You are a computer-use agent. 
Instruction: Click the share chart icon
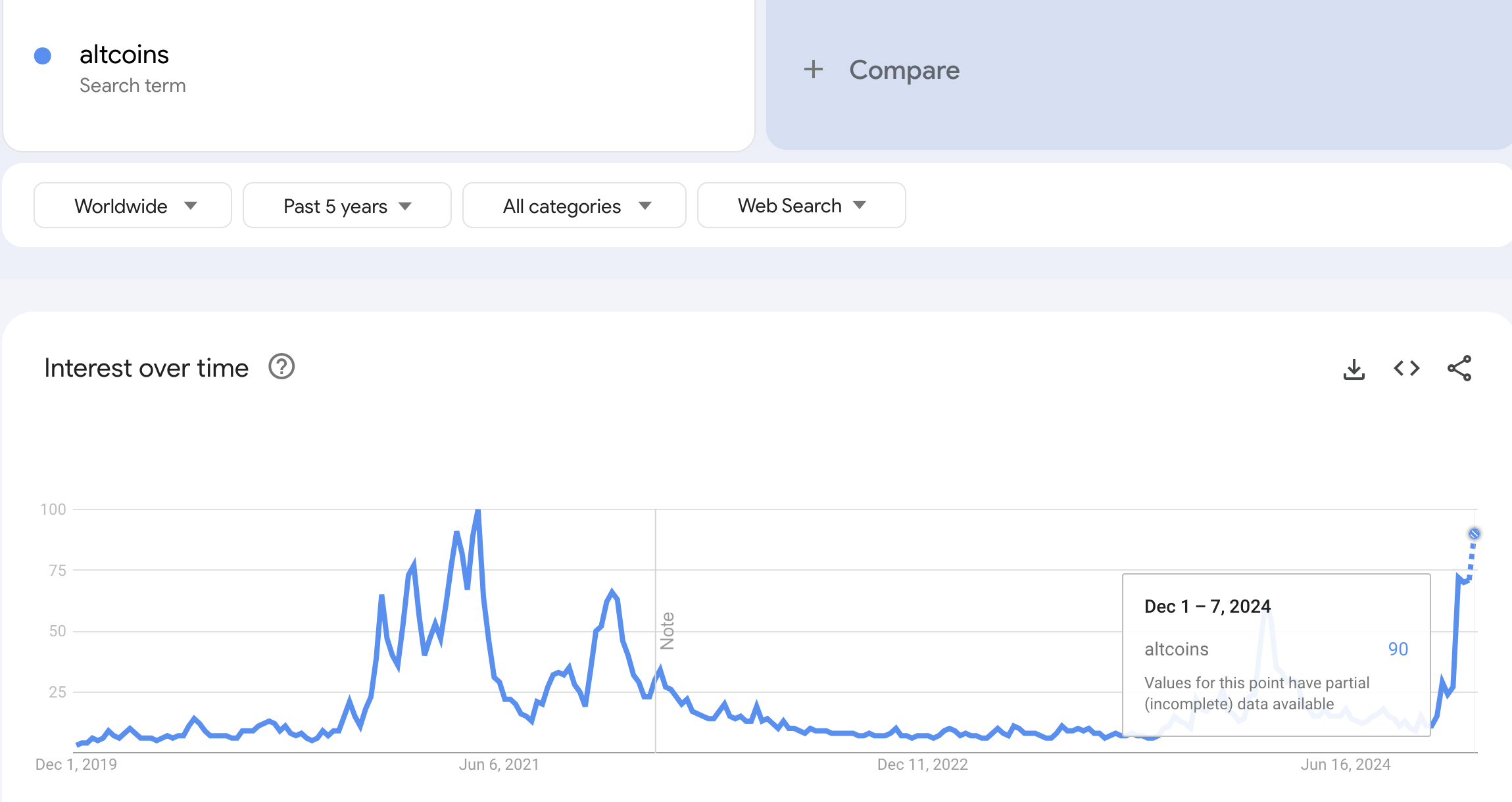point(1459,368)
